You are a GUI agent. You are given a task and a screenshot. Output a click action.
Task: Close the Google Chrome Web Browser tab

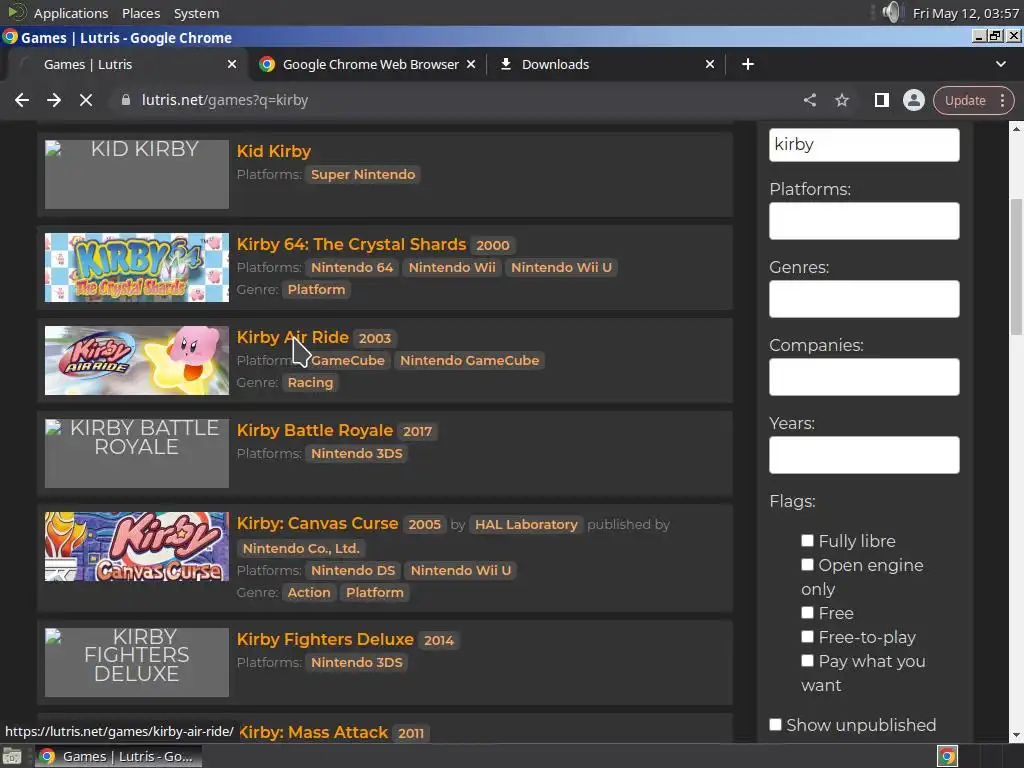tap(471, 64)
